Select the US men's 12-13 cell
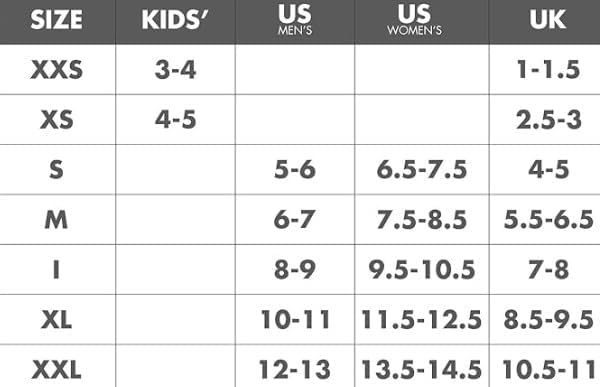 295,370
